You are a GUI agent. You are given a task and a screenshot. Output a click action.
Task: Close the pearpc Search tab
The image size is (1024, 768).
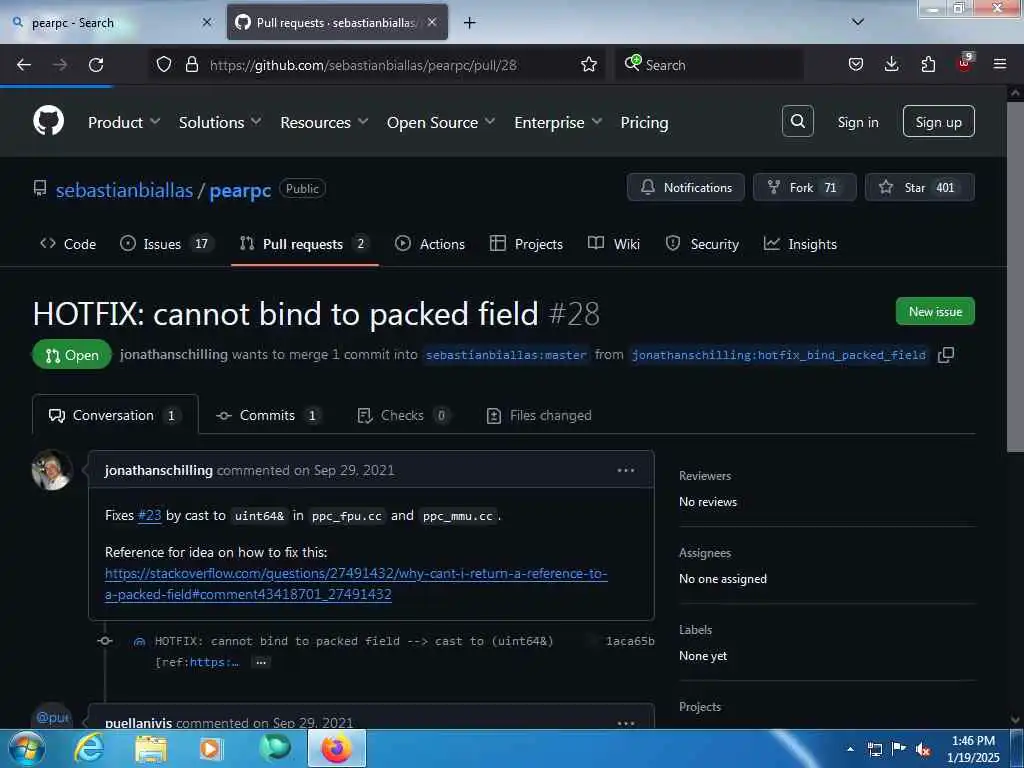207,22
